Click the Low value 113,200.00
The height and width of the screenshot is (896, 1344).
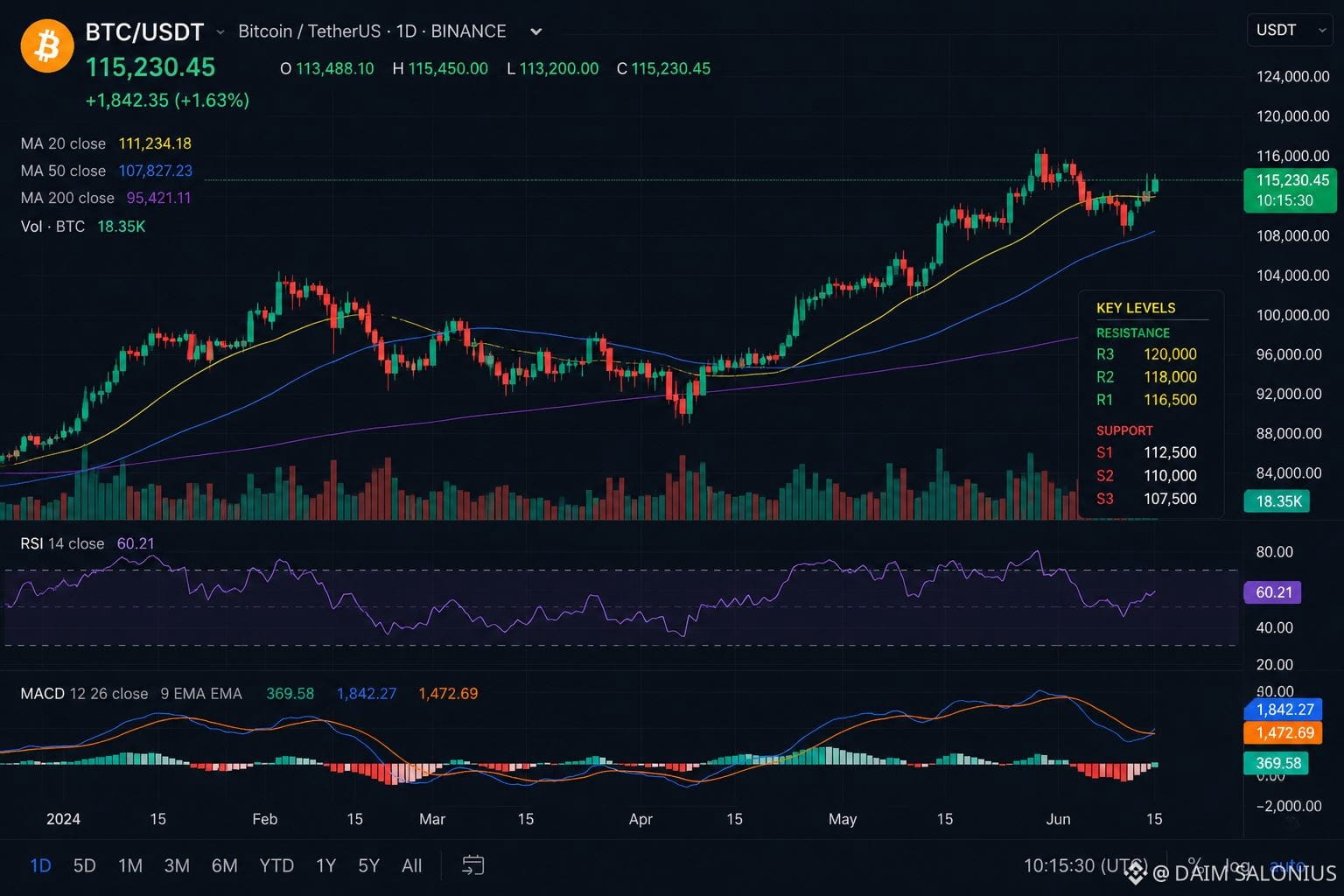pos(559,68)
